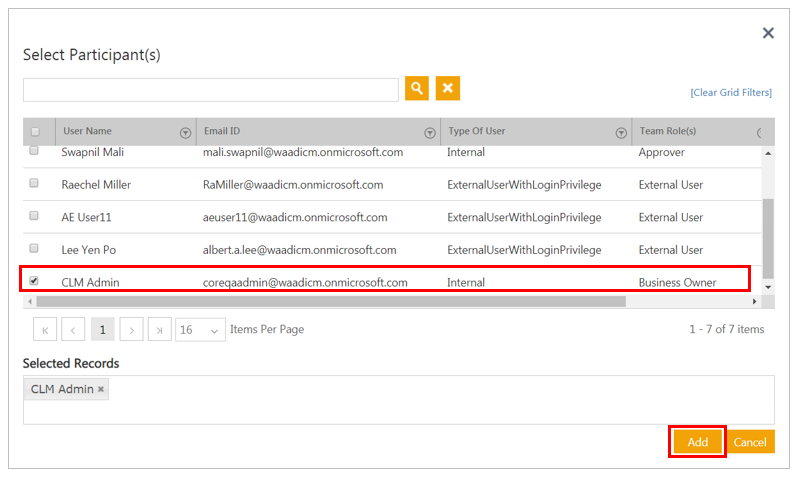The height and width of the screenshot is (480, 802).
Task: Click the Clear Grid Filters link
Action: click(730, 93)
